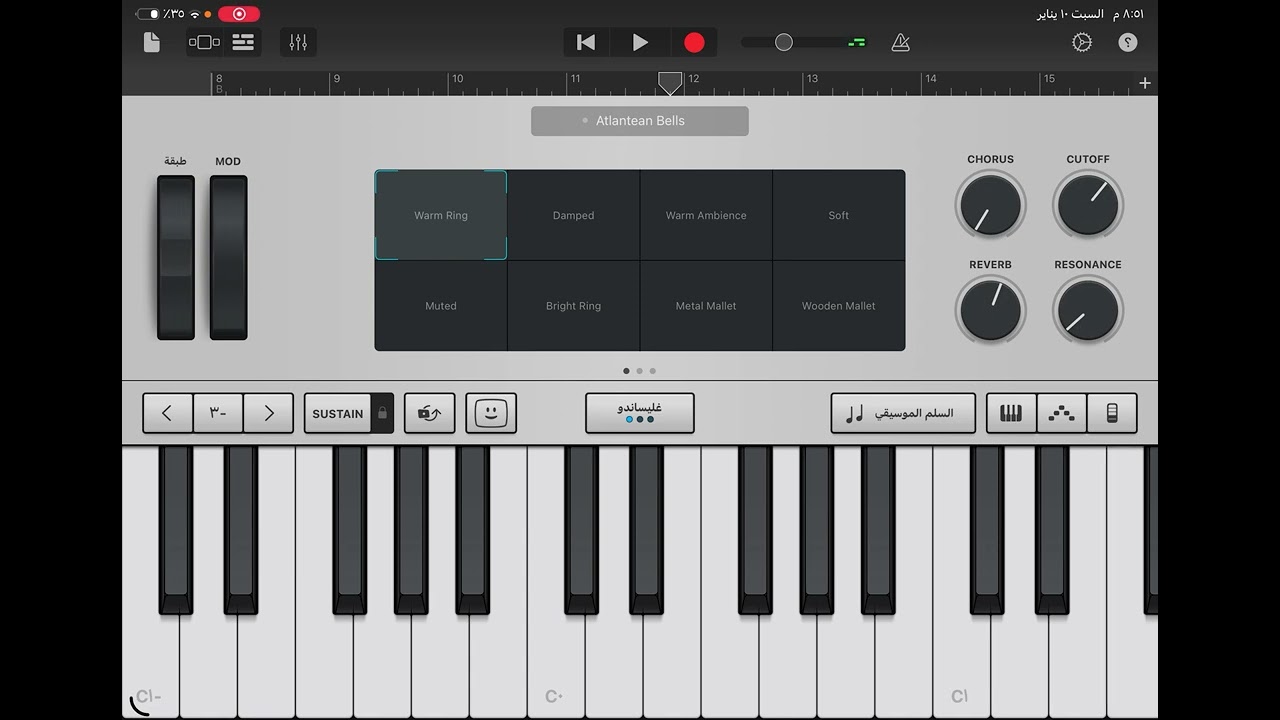Open song settings gear icon

[1082, 42]
